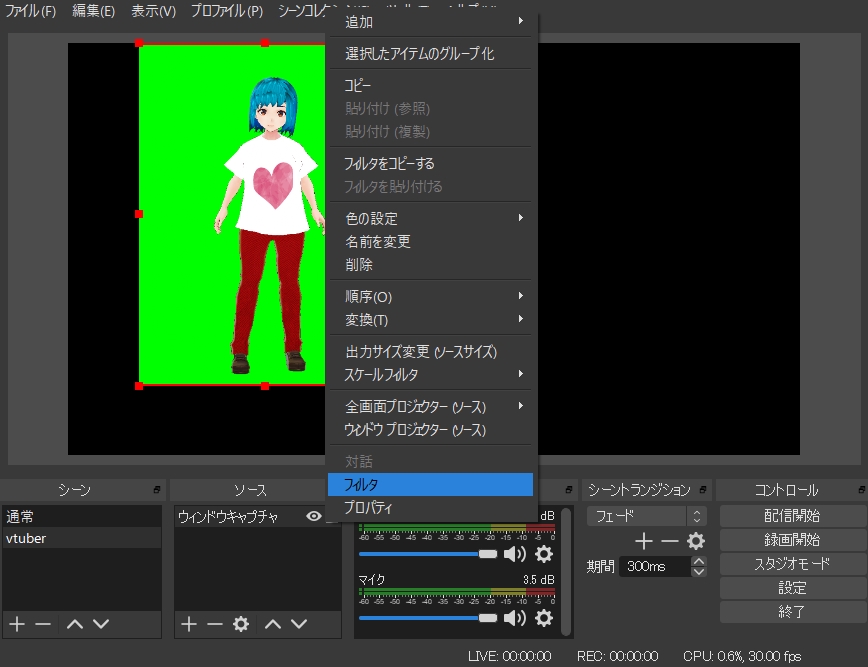Remove selected scene with minus icon
This screenshot has width=868, height=667.
(43, 624)
